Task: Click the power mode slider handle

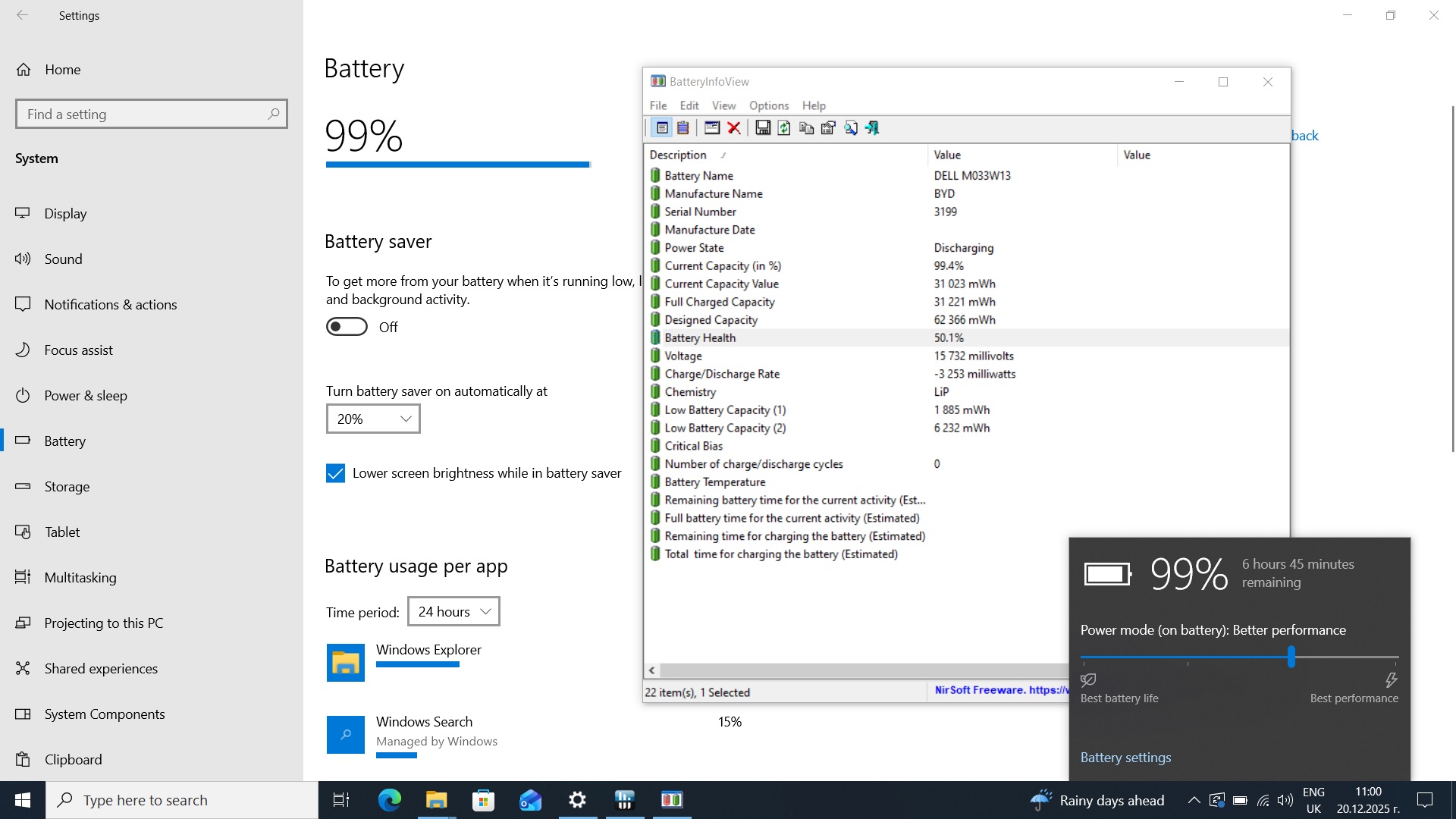Action: point(1291,657)
